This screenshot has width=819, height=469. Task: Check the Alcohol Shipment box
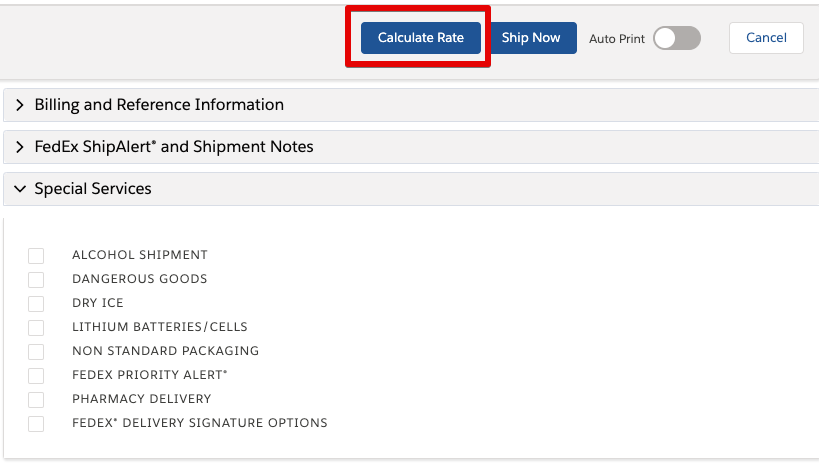point(36,256)
